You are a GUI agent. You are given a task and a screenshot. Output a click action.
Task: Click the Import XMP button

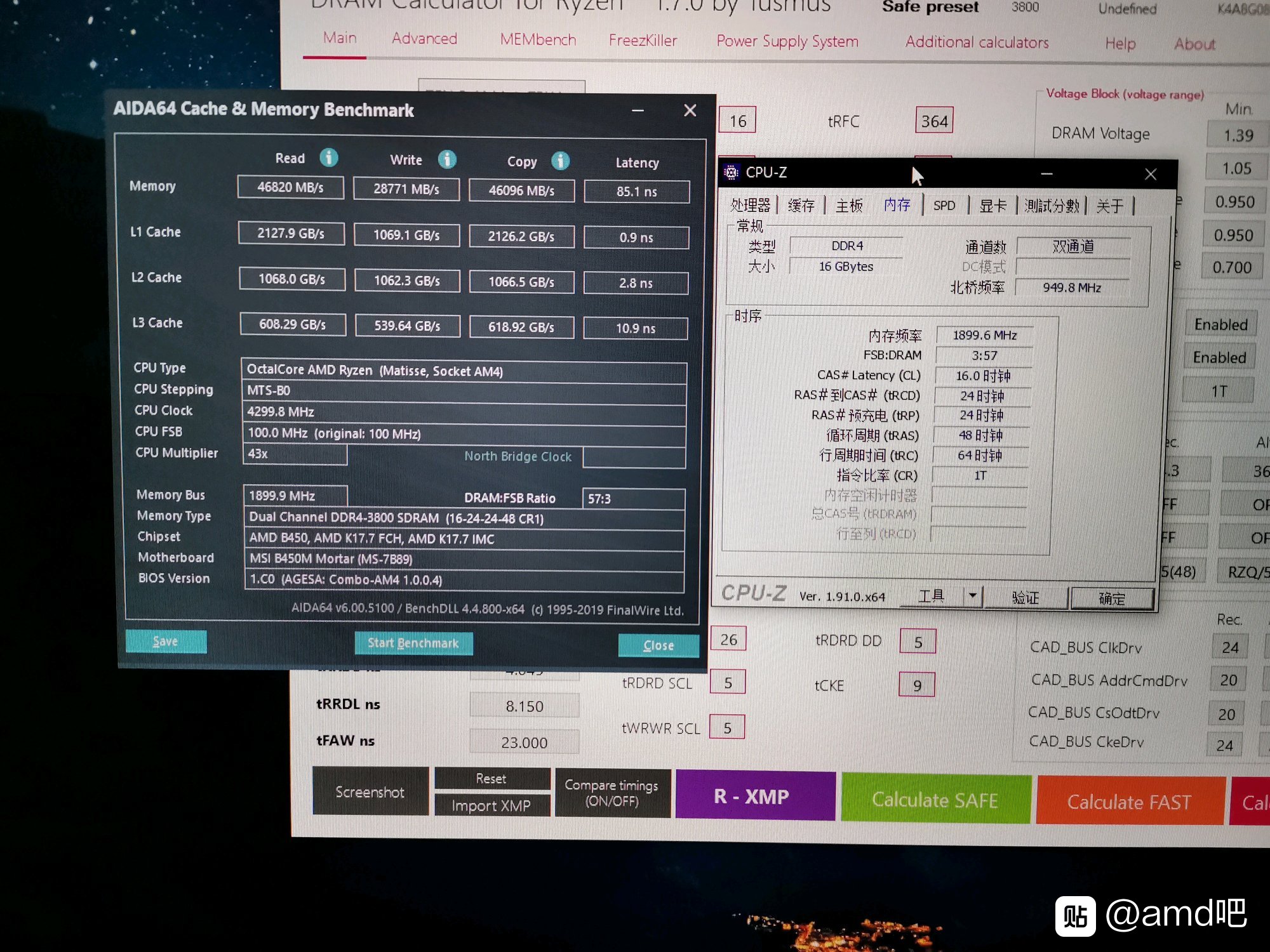[491, 805]
